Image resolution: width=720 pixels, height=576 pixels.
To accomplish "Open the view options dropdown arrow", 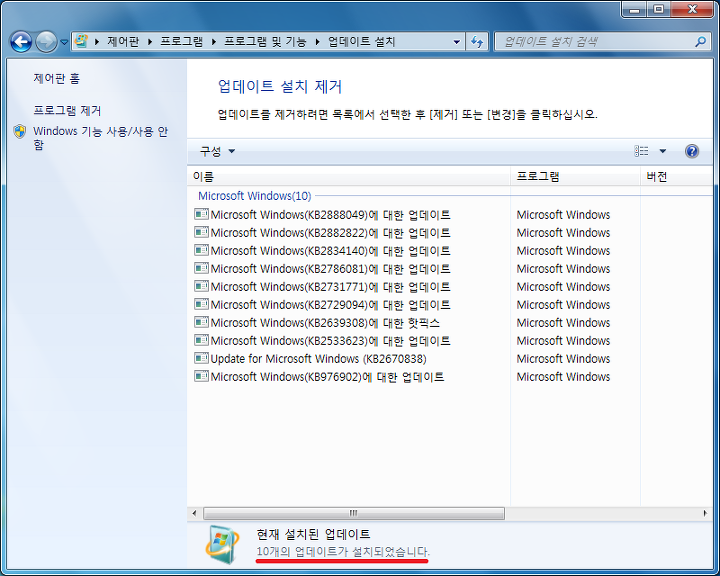I will 663,151.
